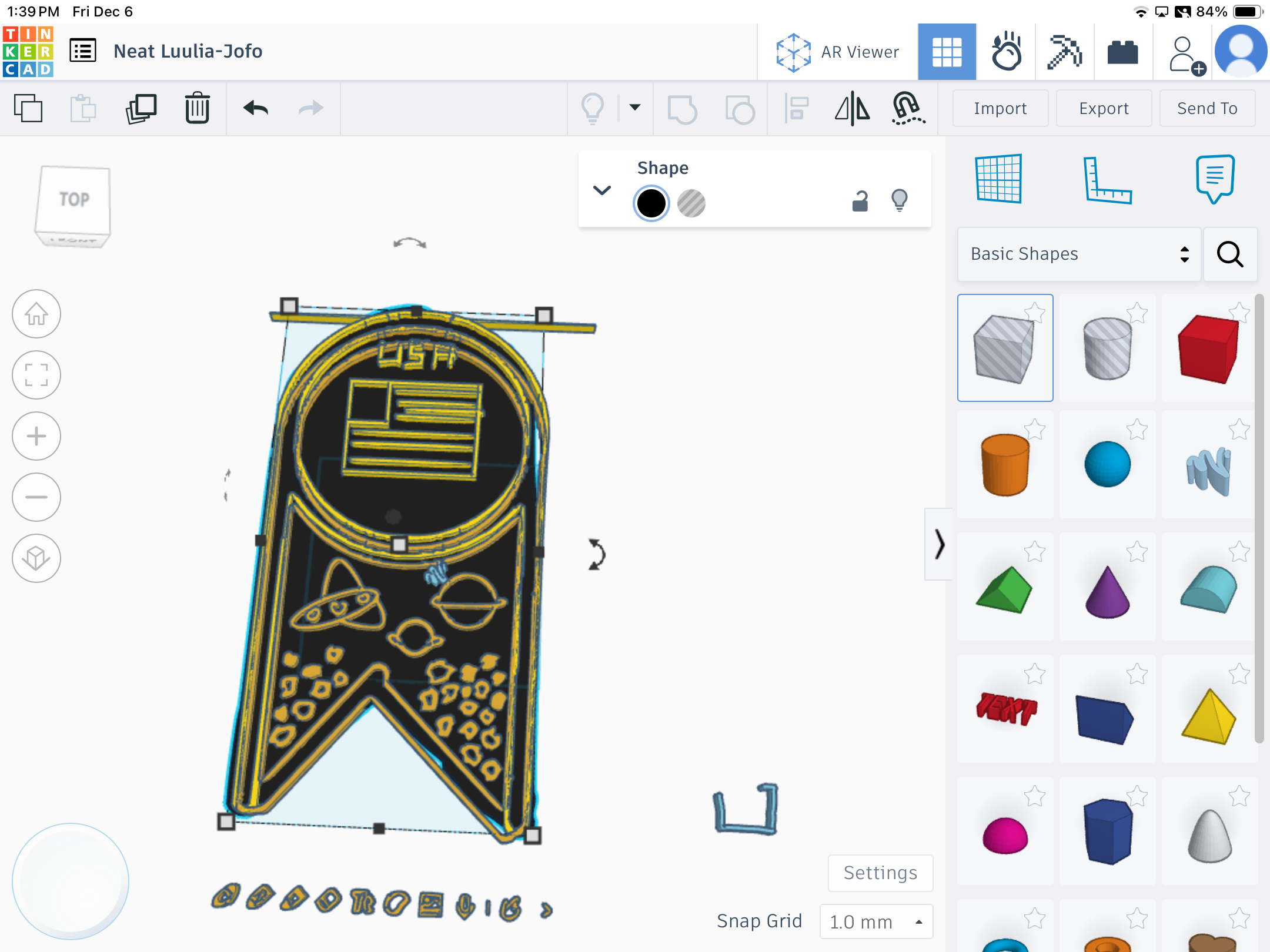The image size is (1270, 952).
Task: Invite a collaborator via add-person icon
Action: coord(1187,55)
